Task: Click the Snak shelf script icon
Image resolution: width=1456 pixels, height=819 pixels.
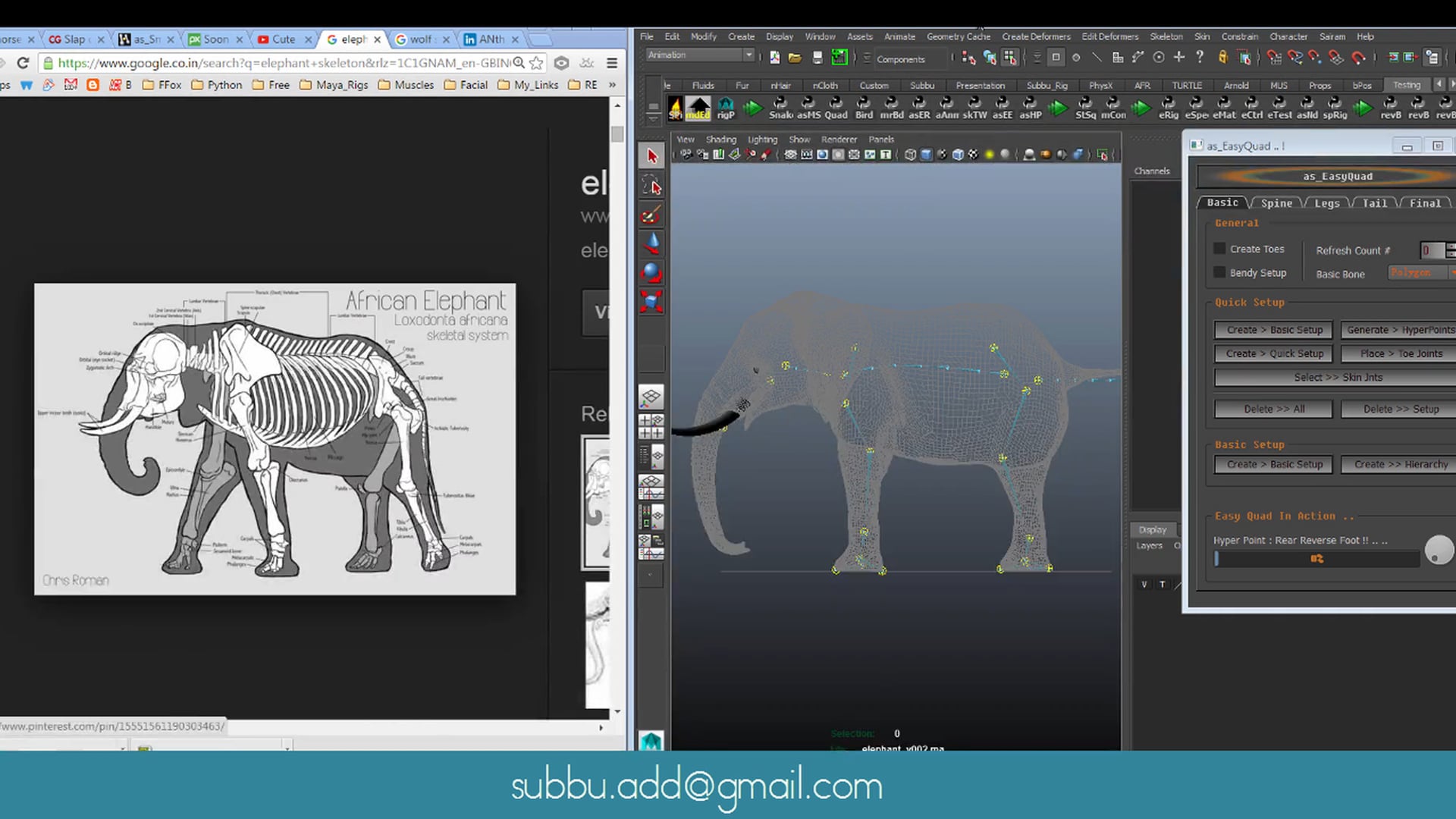Action: tap(780, 107)
